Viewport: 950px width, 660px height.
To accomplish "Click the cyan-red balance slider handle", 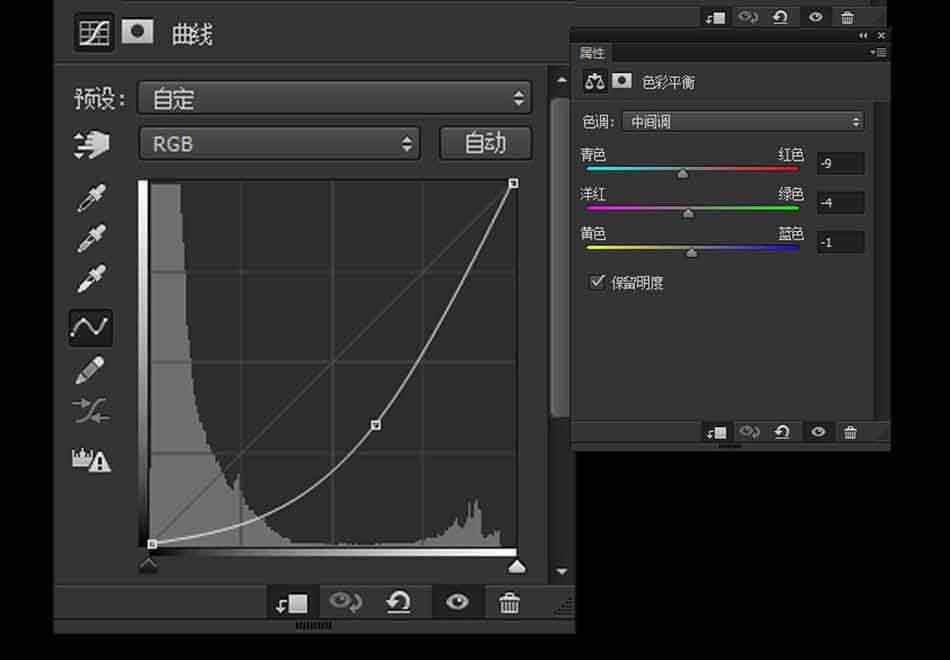I will tap(683, 174).
